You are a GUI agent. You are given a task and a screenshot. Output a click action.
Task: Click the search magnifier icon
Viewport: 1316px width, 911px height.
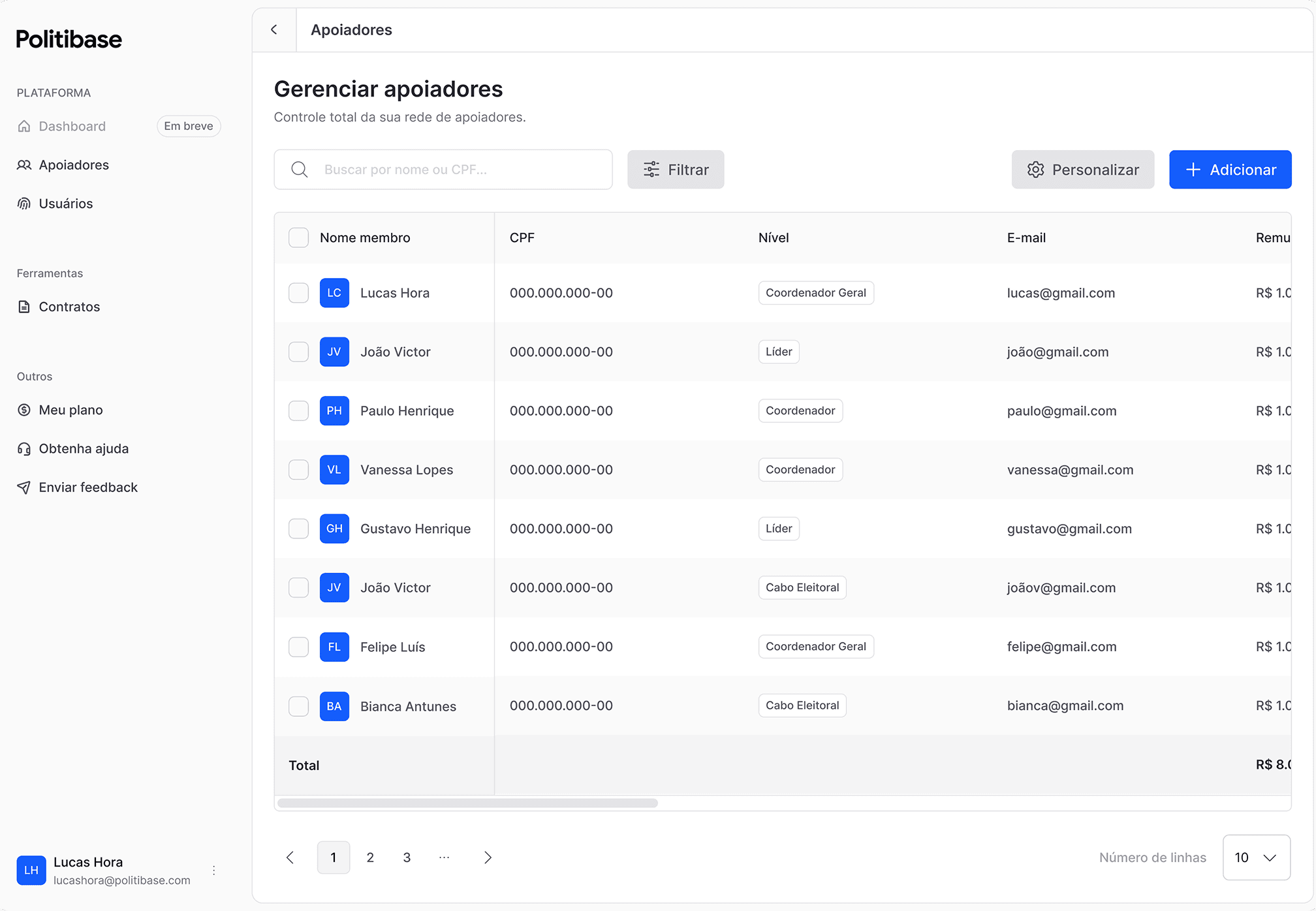tap(299, 169)
